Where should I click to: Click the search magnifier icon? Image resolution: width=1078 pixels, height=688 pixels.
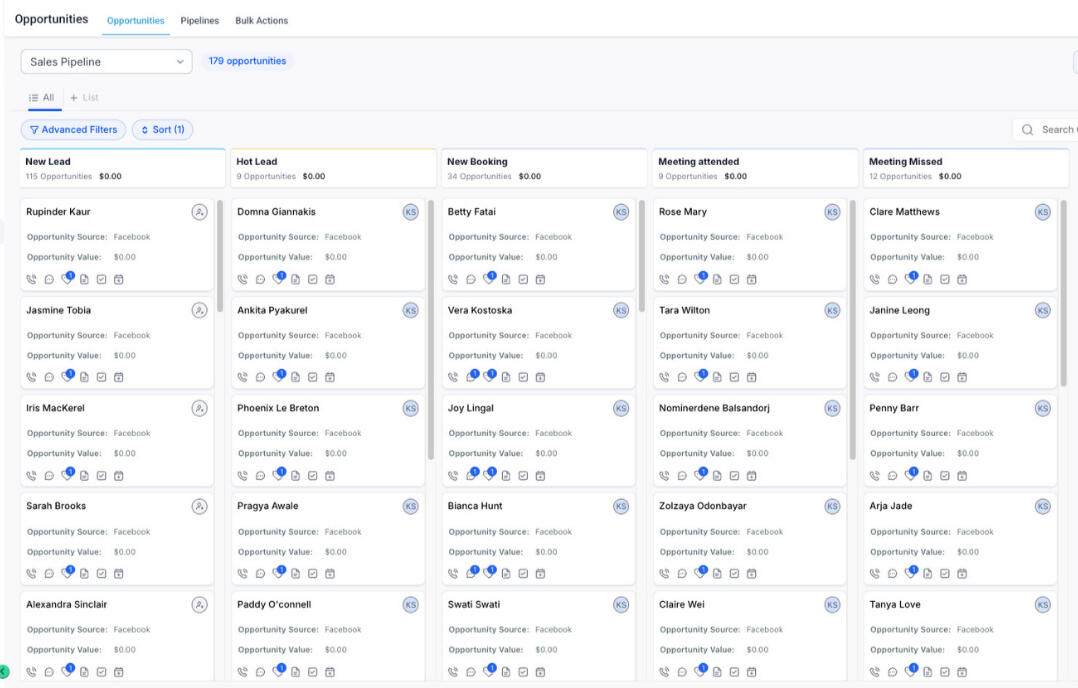1028,130
